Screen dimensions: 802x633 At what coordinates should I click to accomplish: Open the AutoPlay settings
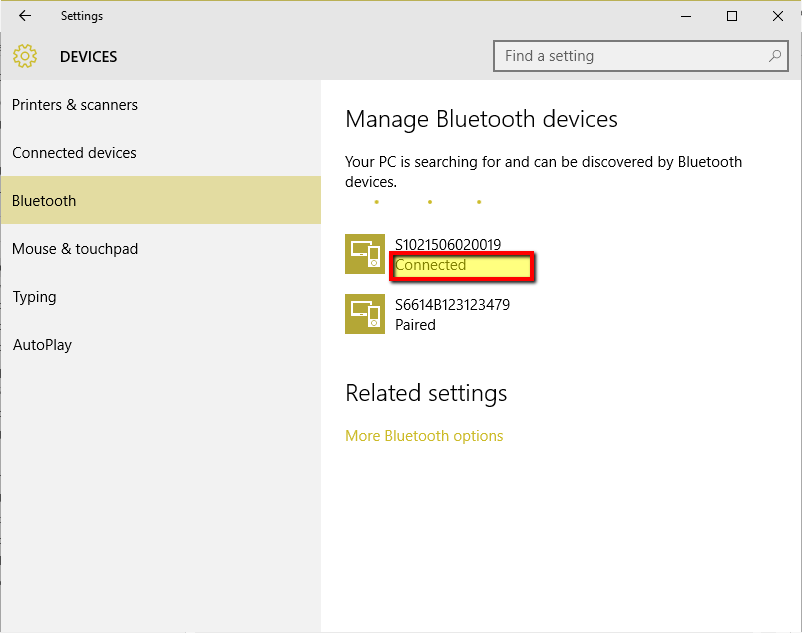click(x=42, y=345)
